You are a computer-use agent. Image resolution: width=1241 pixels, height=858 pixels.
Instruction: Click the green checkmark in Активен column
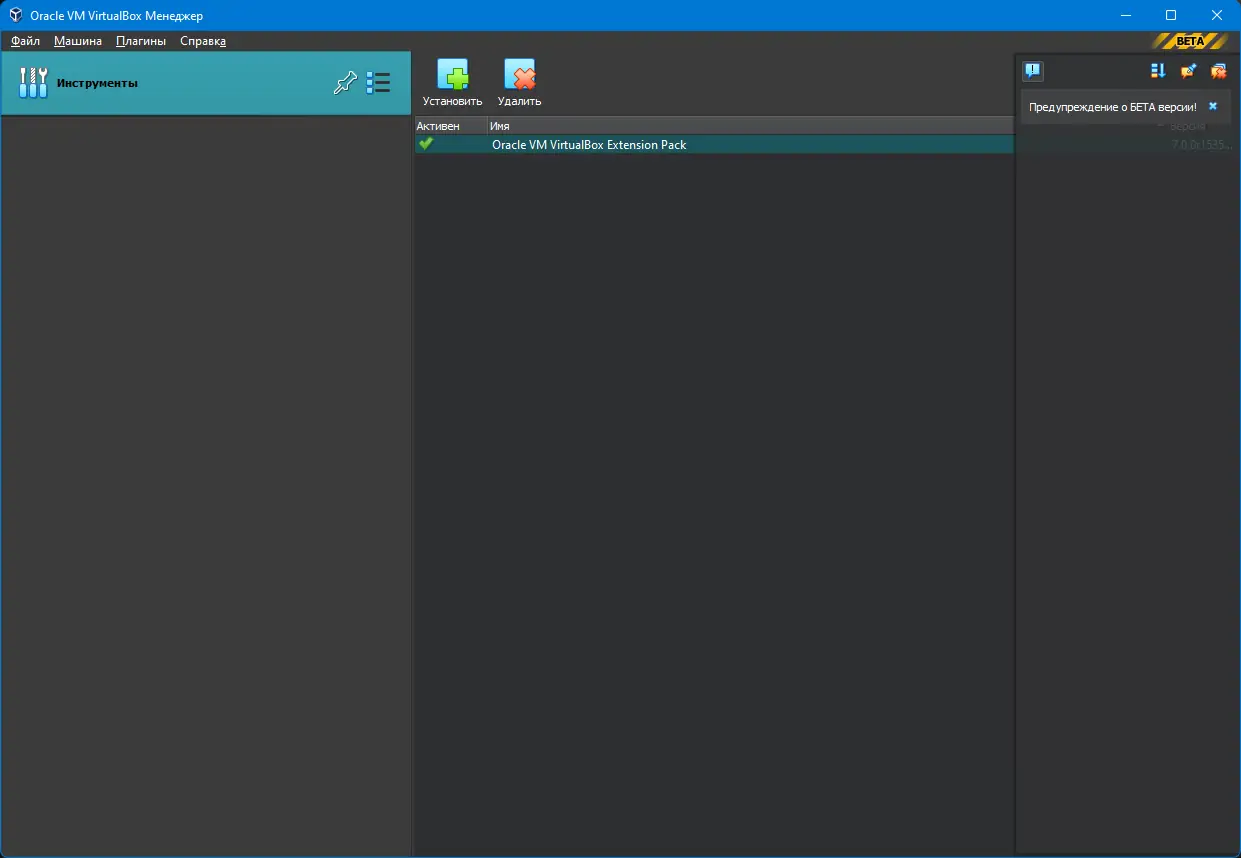(x=426, y=144)
